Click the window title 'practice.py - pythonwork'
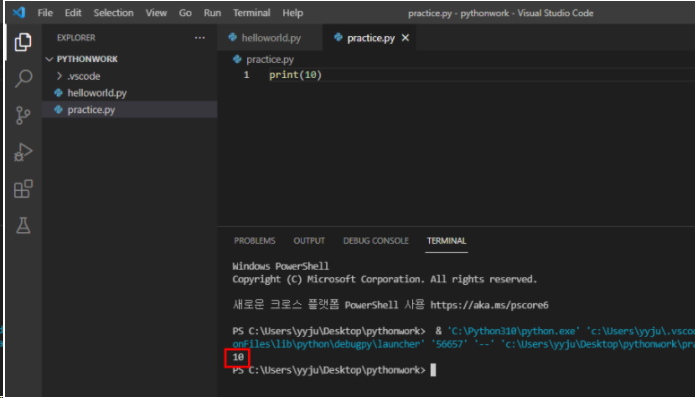Image resolution: width=695 pixels, height=398 pixels. pos(458,13)
